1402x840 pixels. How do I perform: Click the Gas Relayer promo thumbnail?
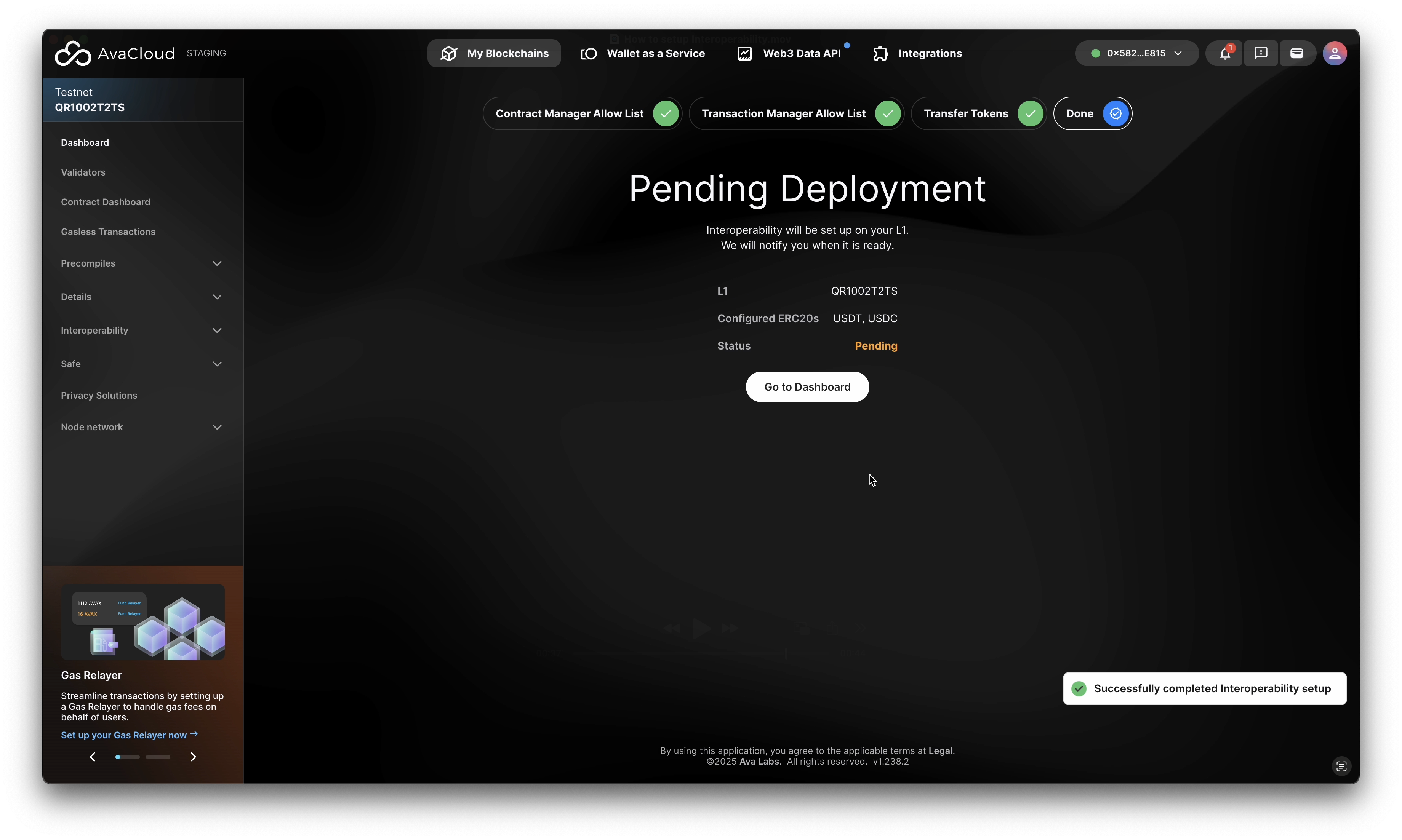(143, 622)
